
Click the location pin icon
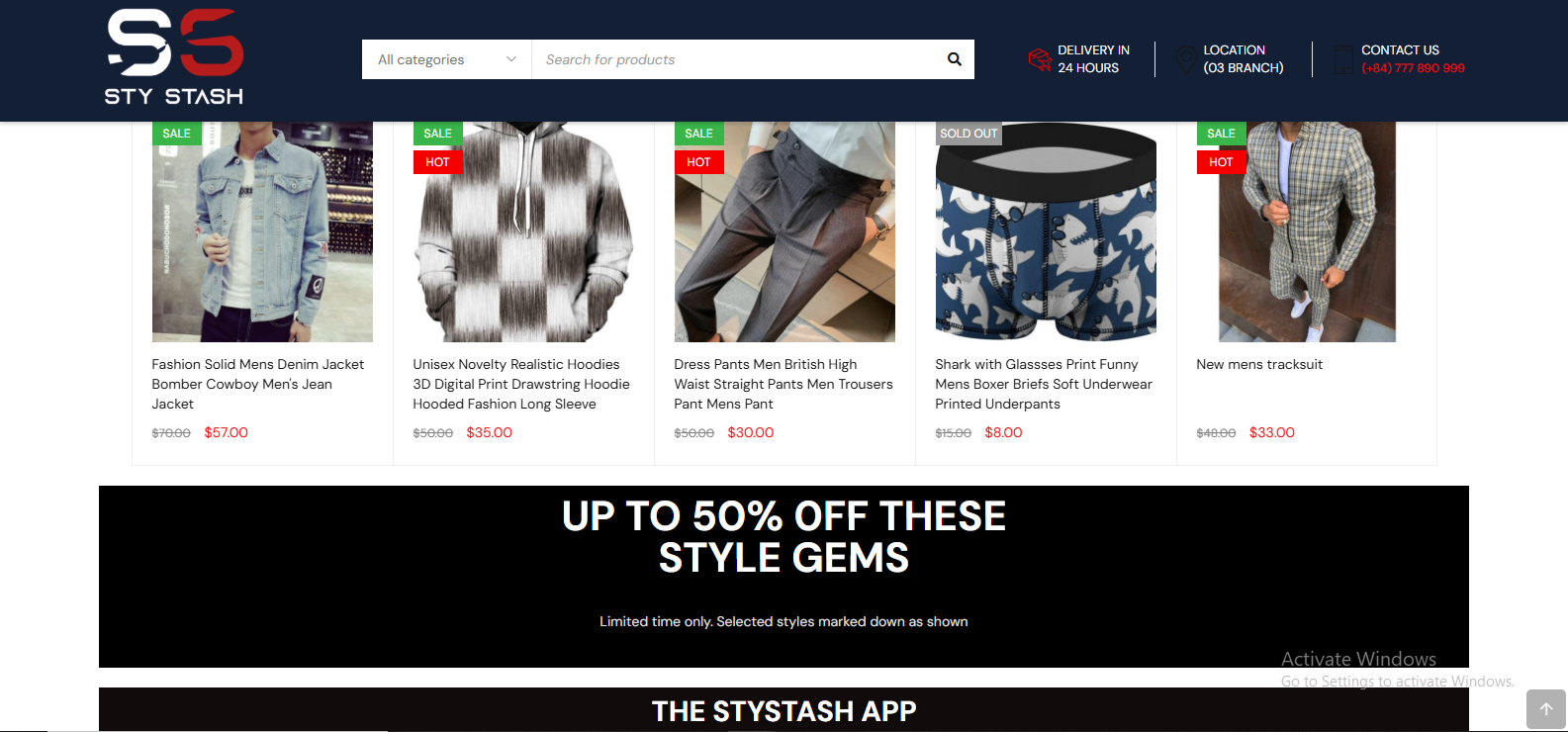[1185, 59]
